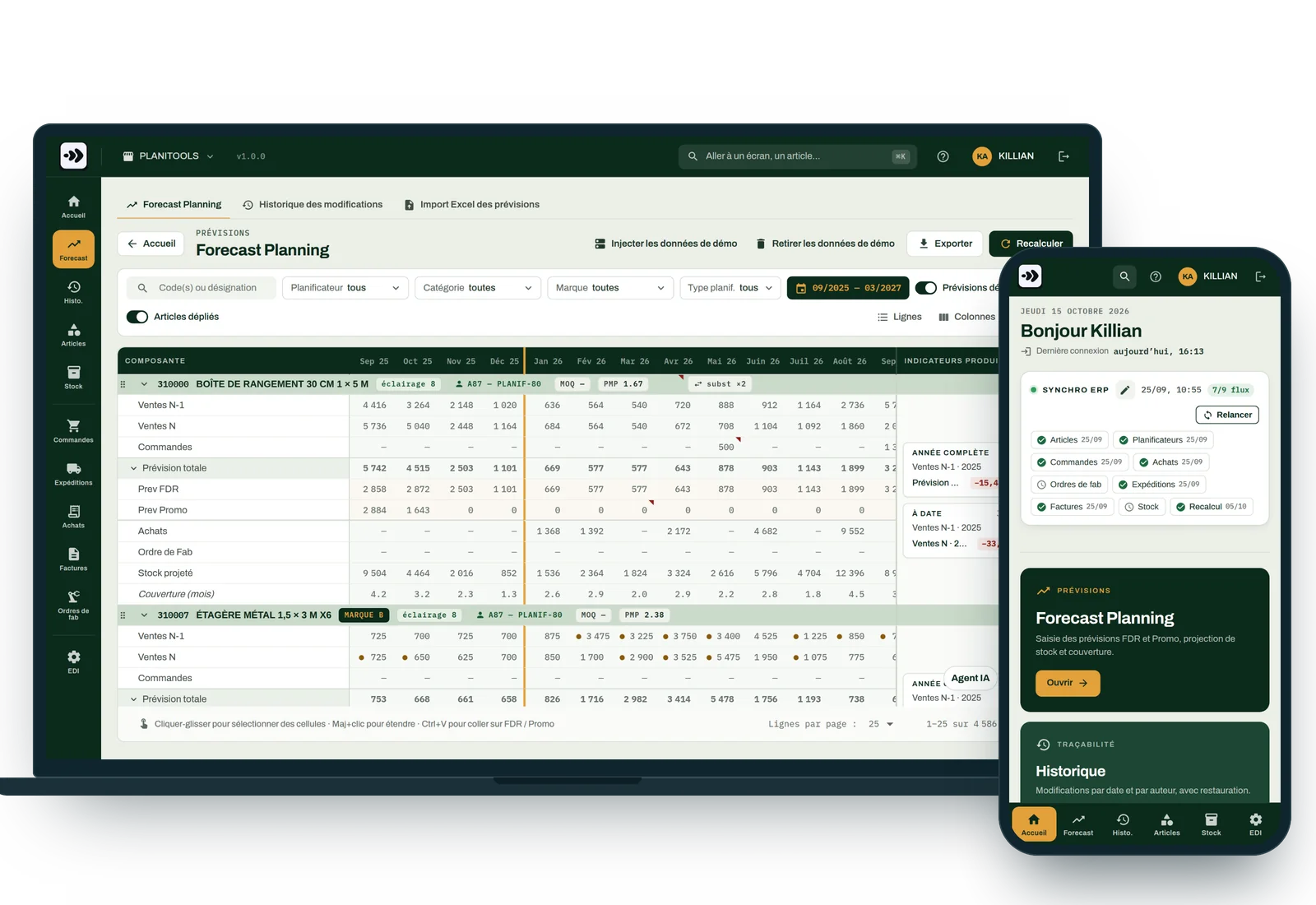Open Articles in the laptop sidebar

[73, 335]
